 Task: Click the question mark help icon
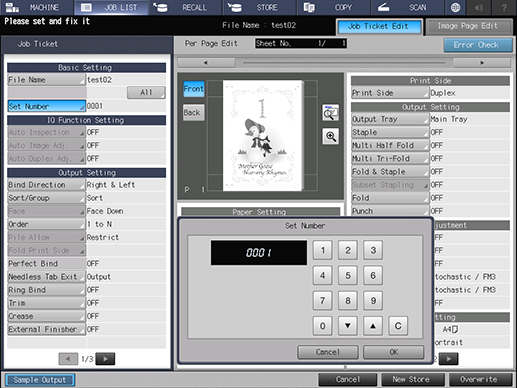click(x=504, y=7)
